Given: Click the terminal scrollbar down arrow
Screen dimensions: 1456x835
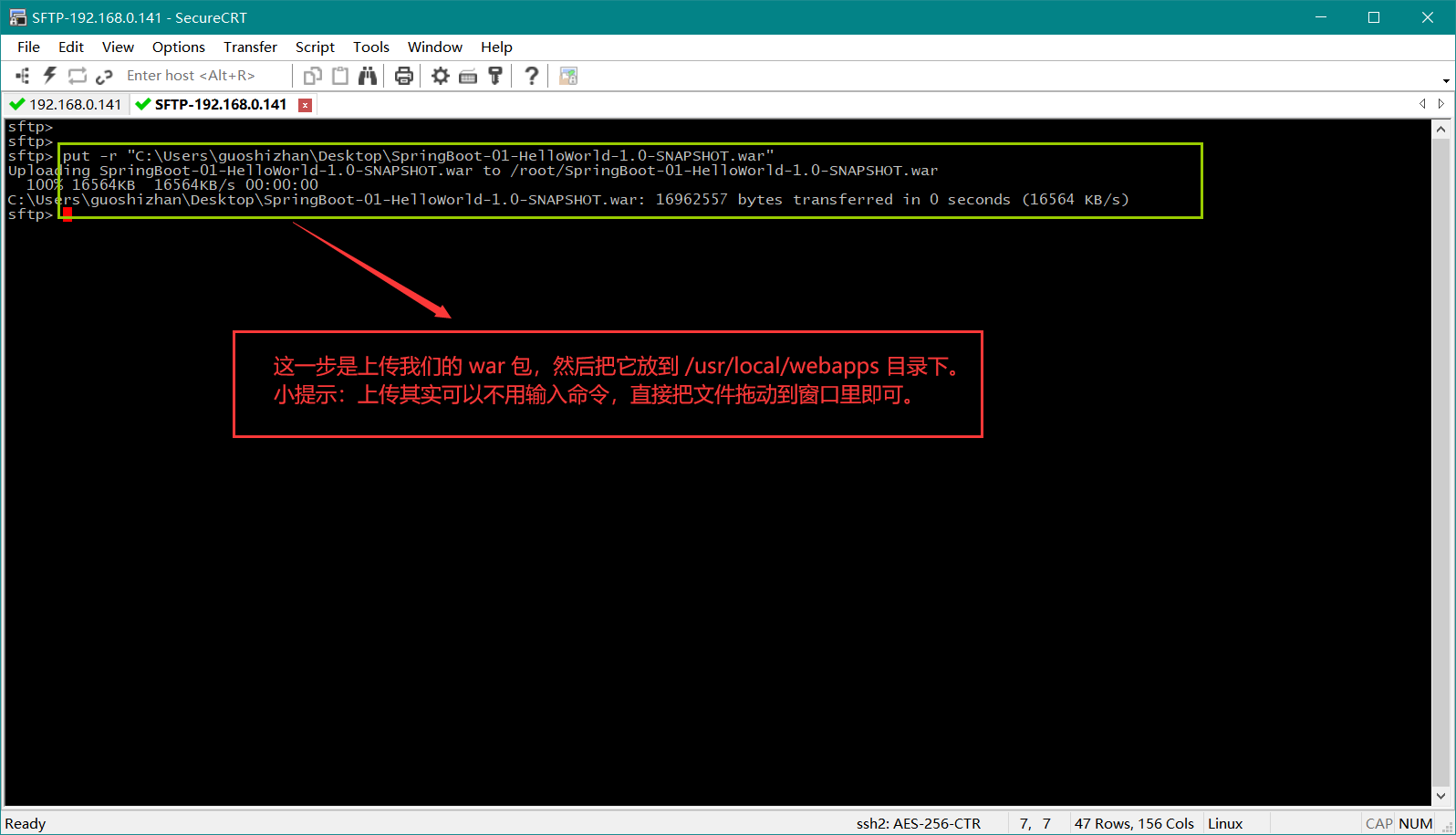Looking at the screenshot, I should pos(1440,796).
